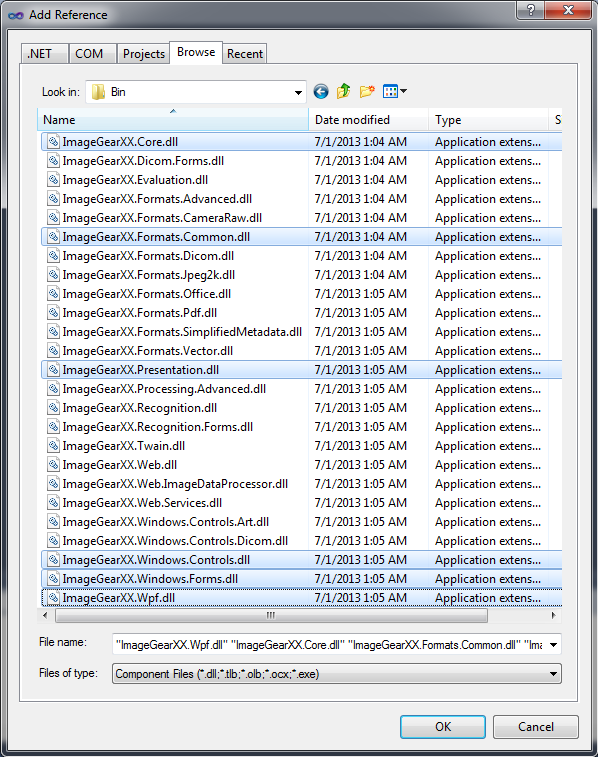The width and height of the screenshot is (598, 757).
Task: Click the ImageGearXX.Web.dll file icon
Action: (x=54, y=465)
